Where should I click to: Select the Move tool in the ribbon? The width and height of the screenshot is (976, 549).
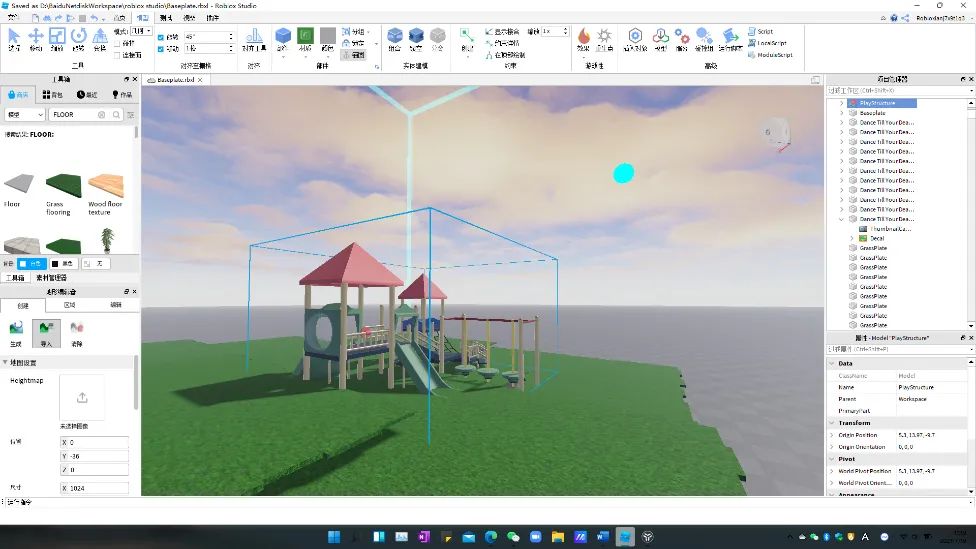tap(36, 37)
